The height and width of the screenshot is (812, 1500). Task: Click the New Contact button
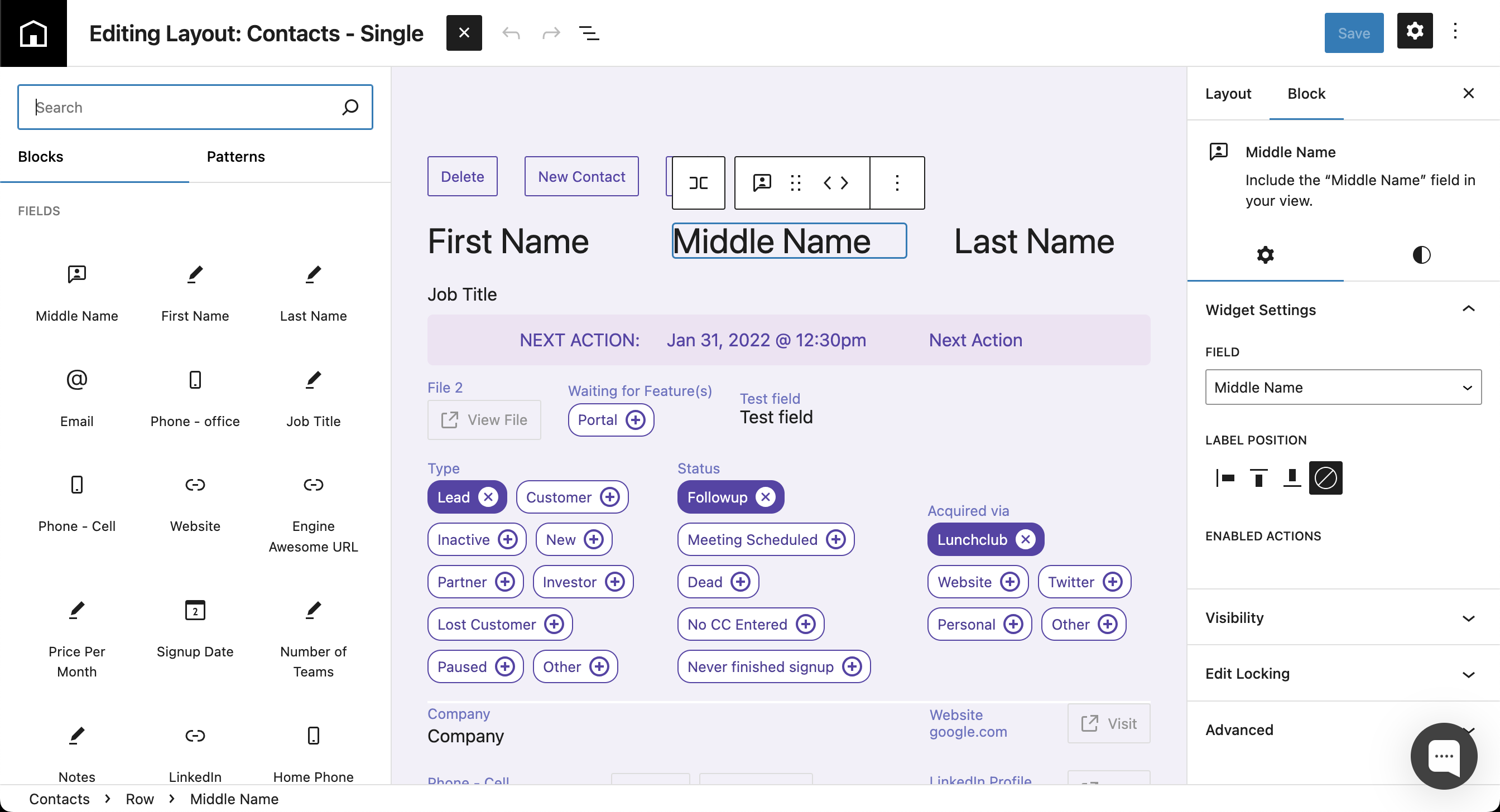tap(581, 176)
